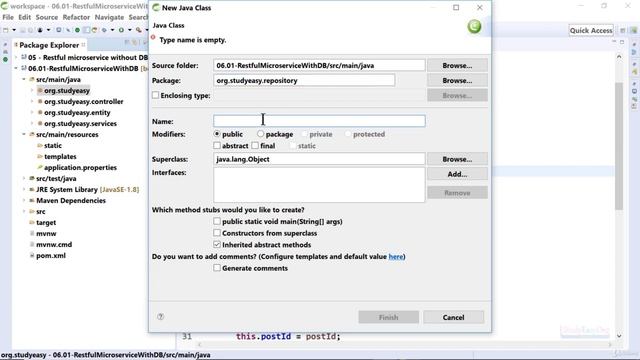The image size is (640, 360).
Task: Focus the Name input field
Action: click(x=319, y=121)
